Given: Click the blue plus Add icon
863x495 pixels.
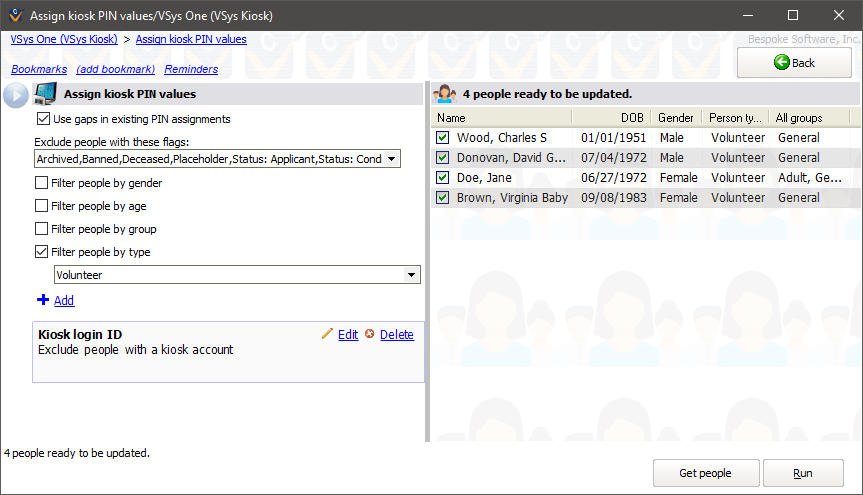Looking at the screenshot, I should coord(42,300).
